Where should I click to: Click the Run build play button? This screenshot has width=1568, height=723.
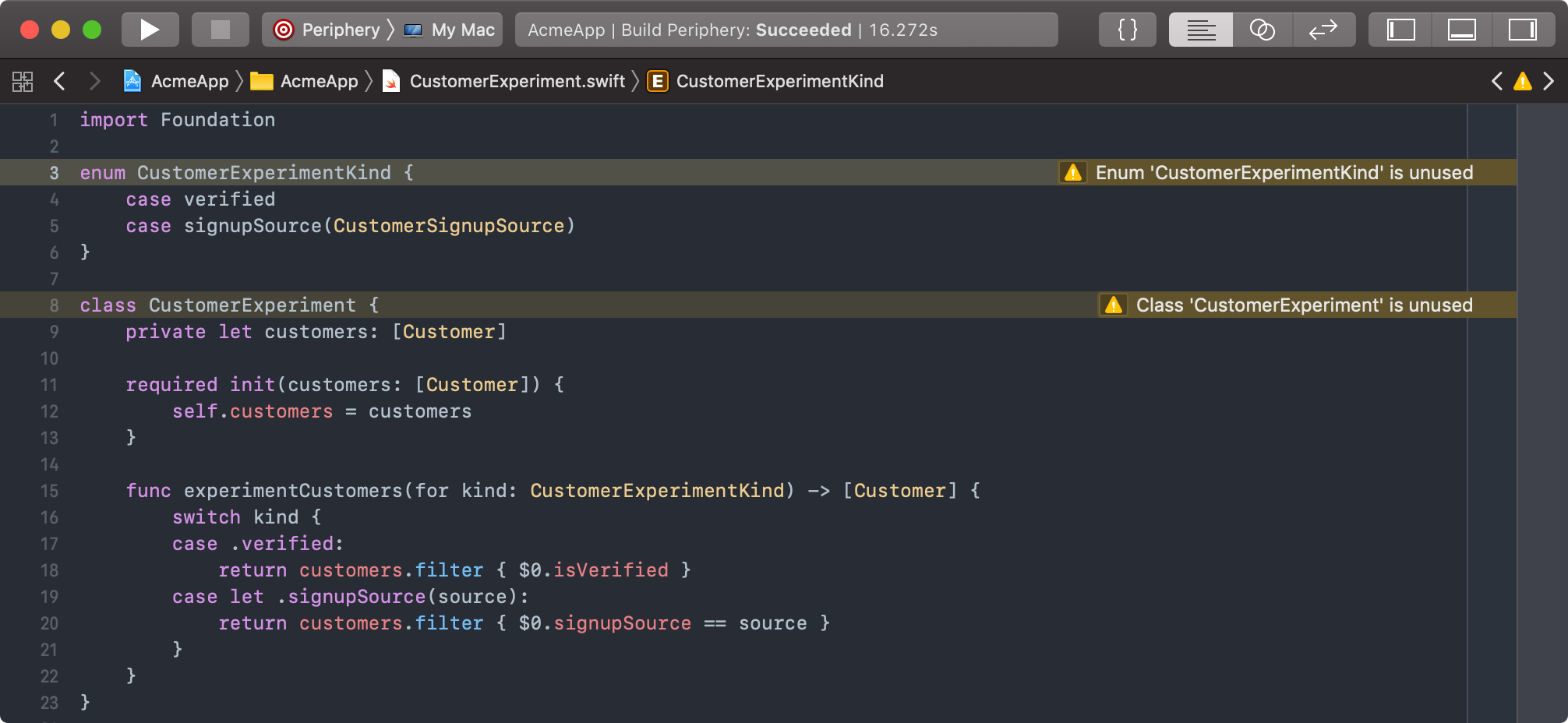(150, 30)
